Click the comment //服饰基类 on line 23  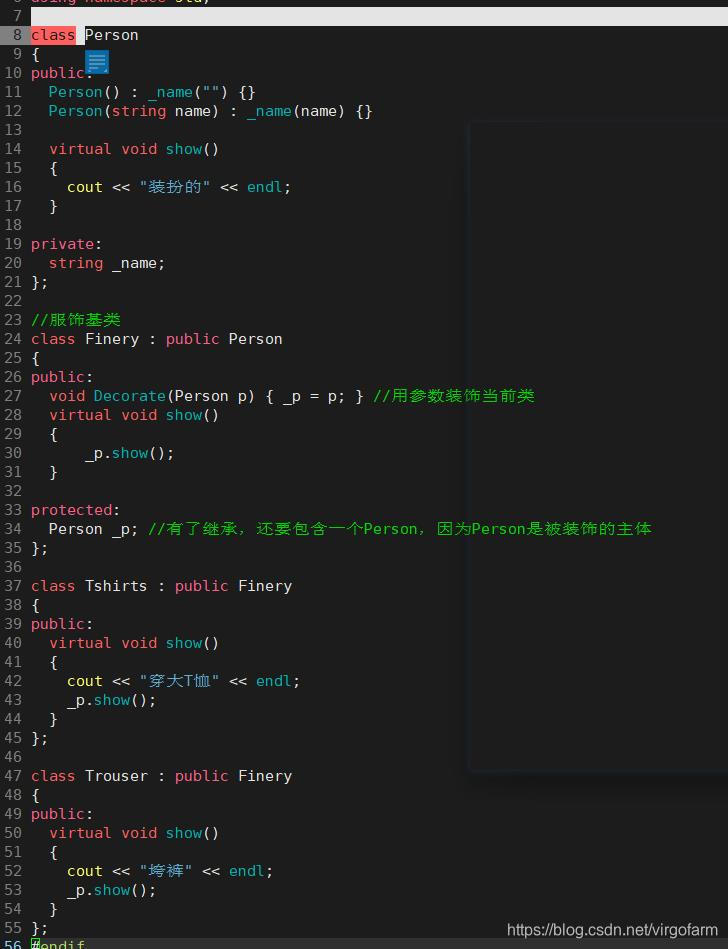coord(76,320)
